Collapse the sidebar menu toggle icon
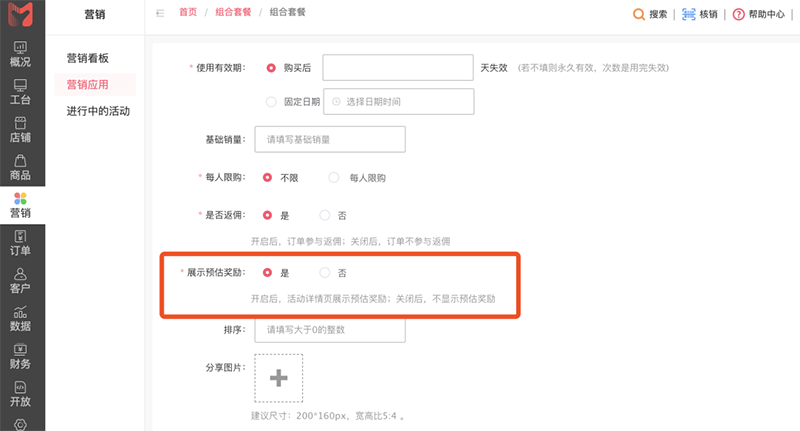This screenshot has width=800, height=431. 160,13
